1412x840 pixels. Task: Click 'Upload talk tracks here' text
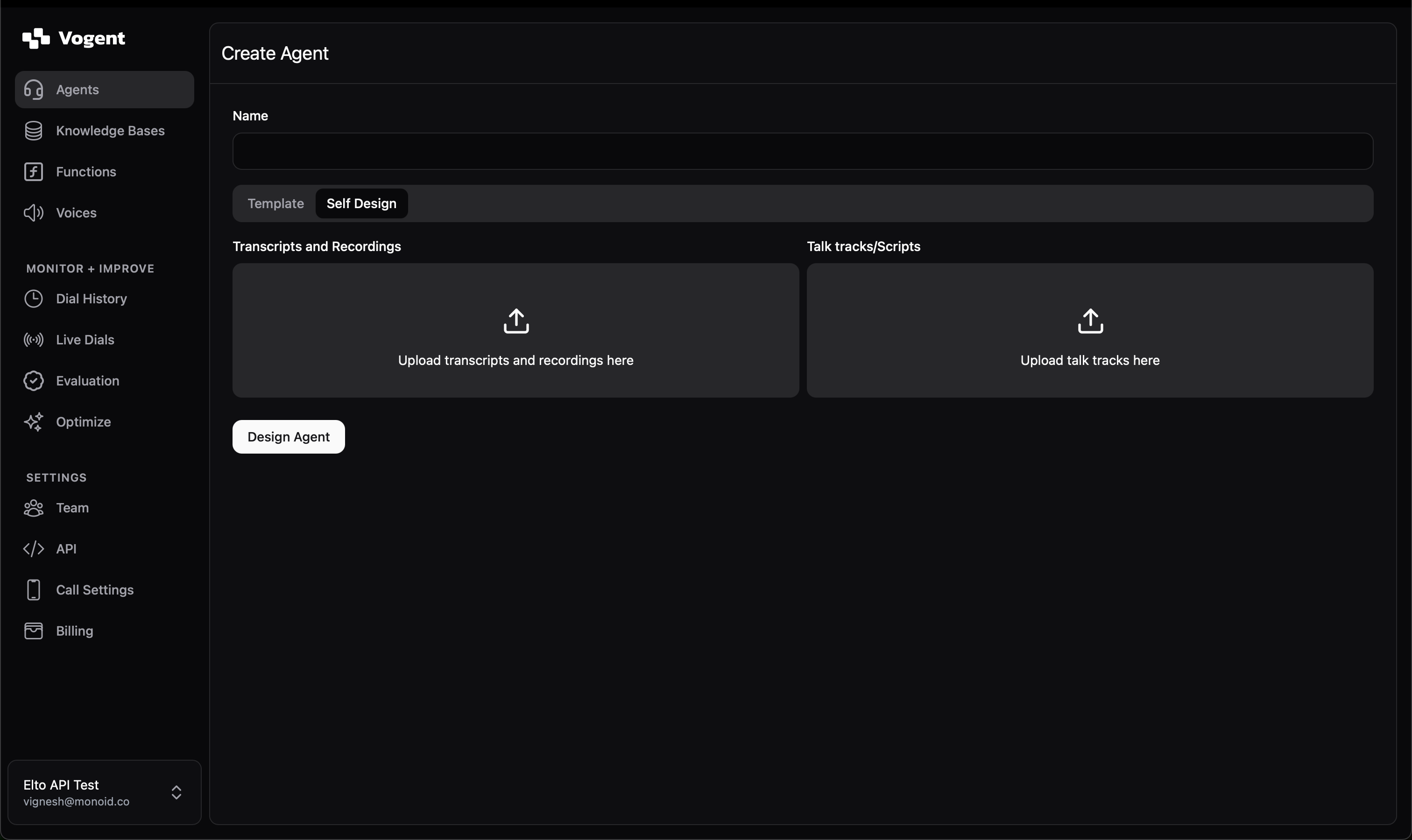1090,361
